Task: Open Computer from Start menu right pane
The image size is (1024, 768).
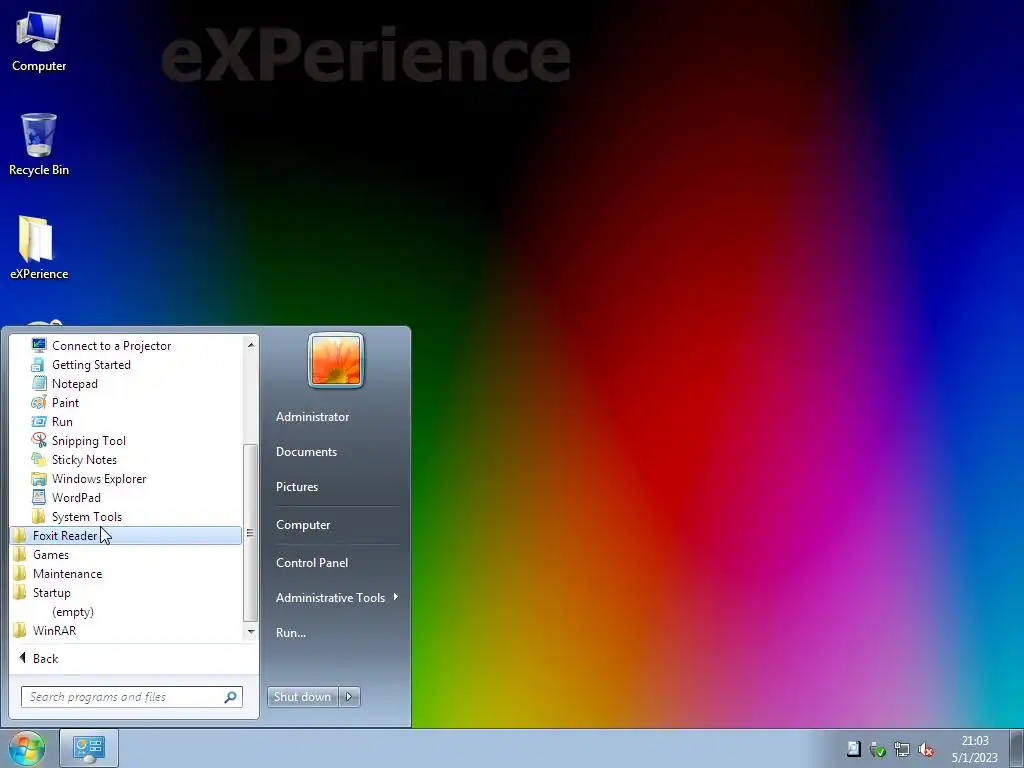Action: pyautogui.click(x=303, y=525)
